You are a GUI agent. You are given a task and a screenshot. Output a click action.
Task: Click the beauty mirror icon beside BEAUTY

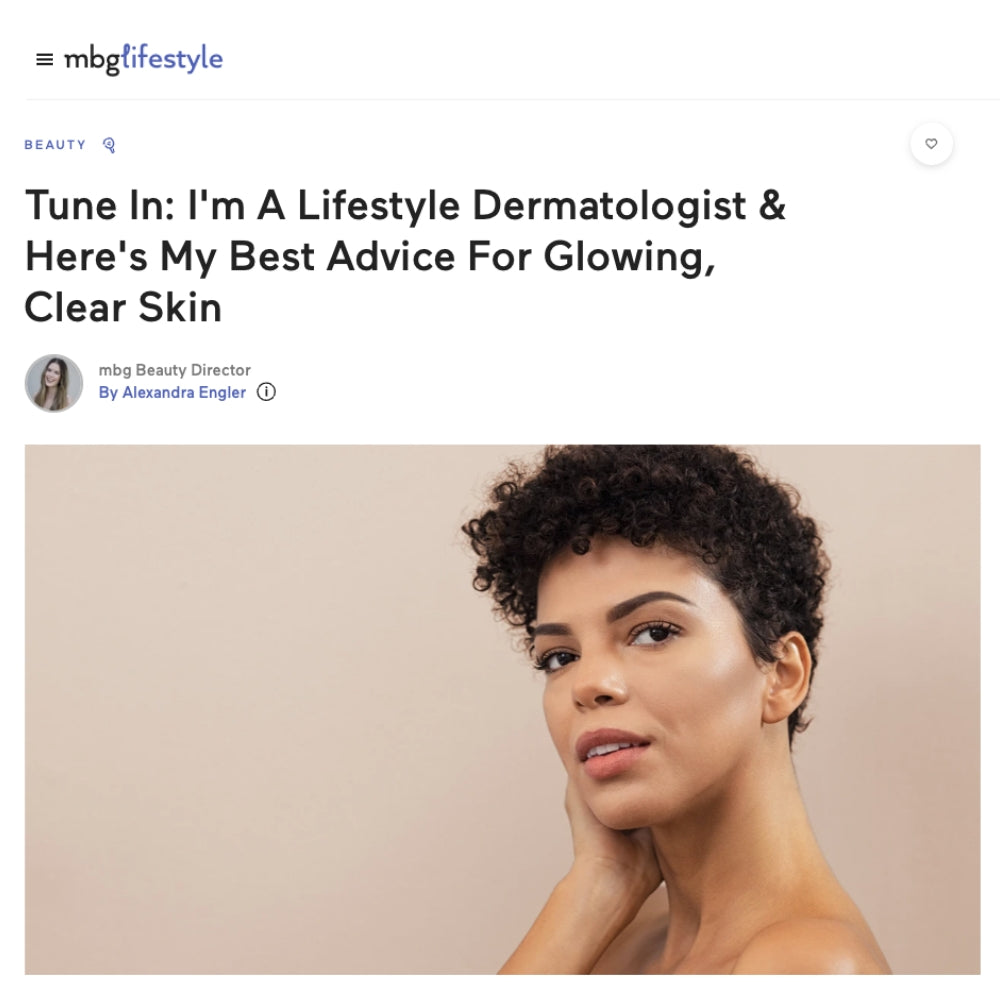pos(109,145)
